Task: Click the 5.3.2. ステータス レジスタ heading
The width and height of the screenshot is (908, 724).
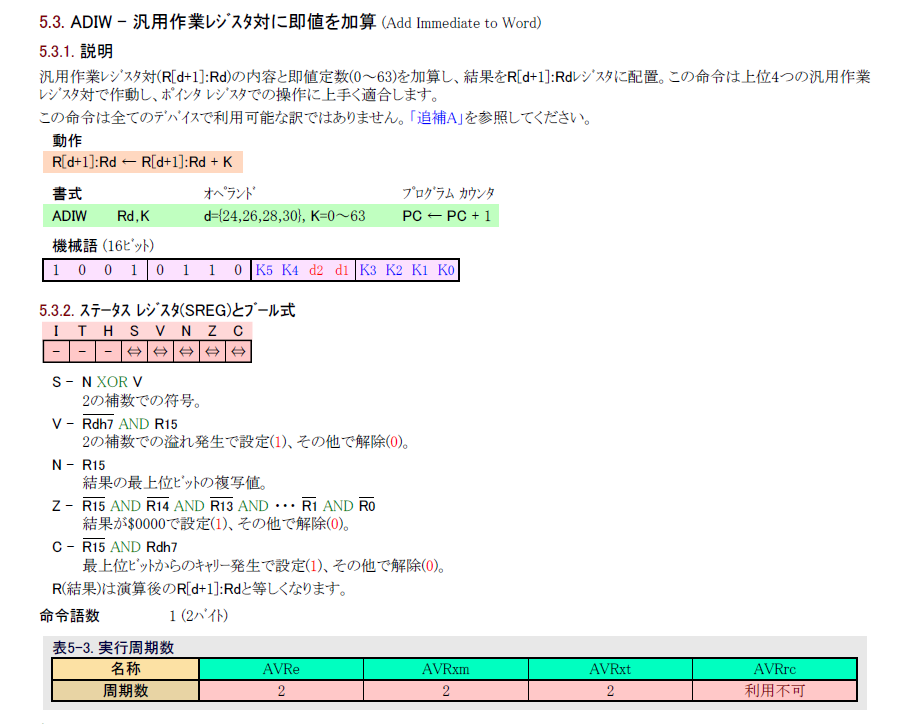Action: 167,311
